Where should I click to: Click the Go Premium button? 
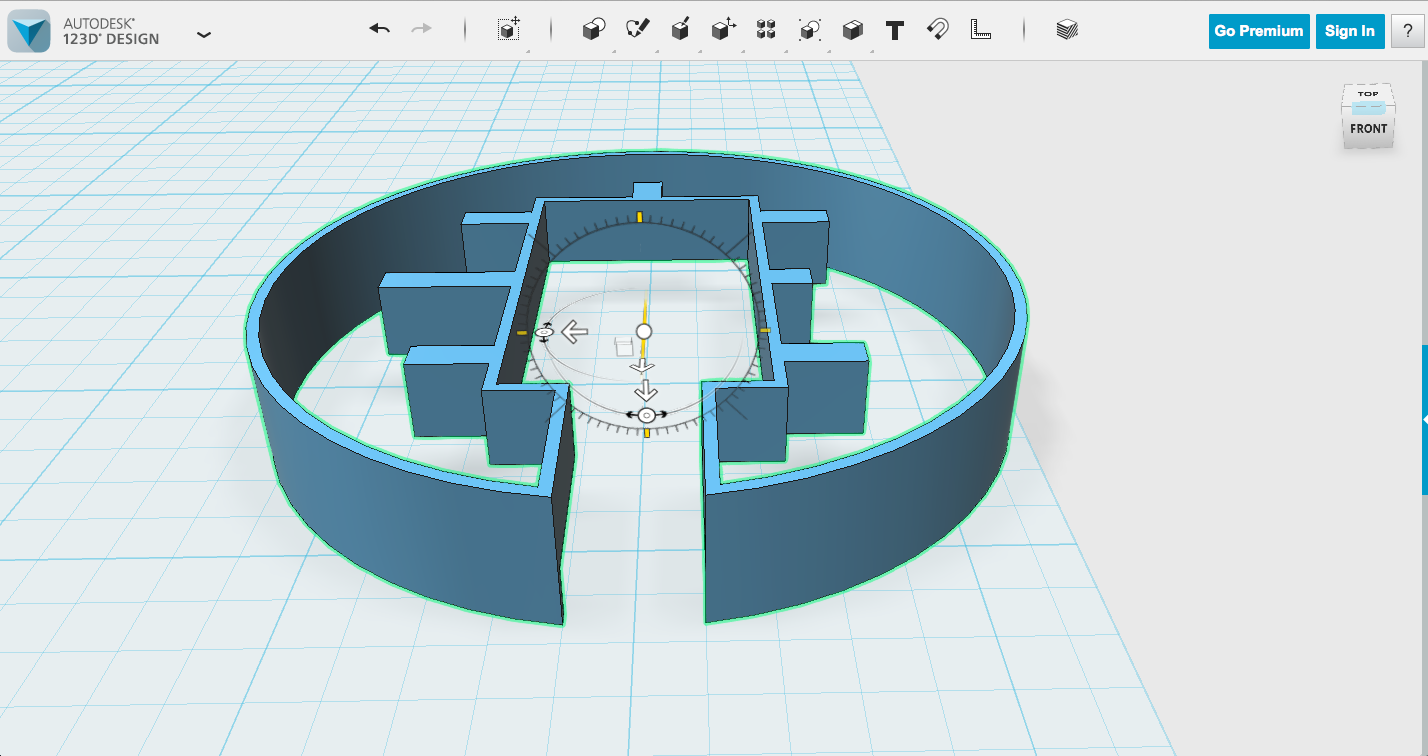point(1258,30)
